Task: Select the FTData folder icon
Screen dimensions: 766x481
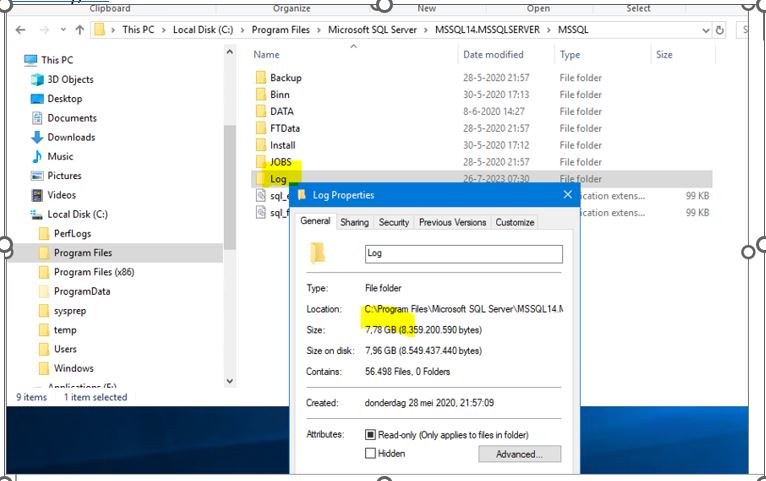Action: pos(261,128)
